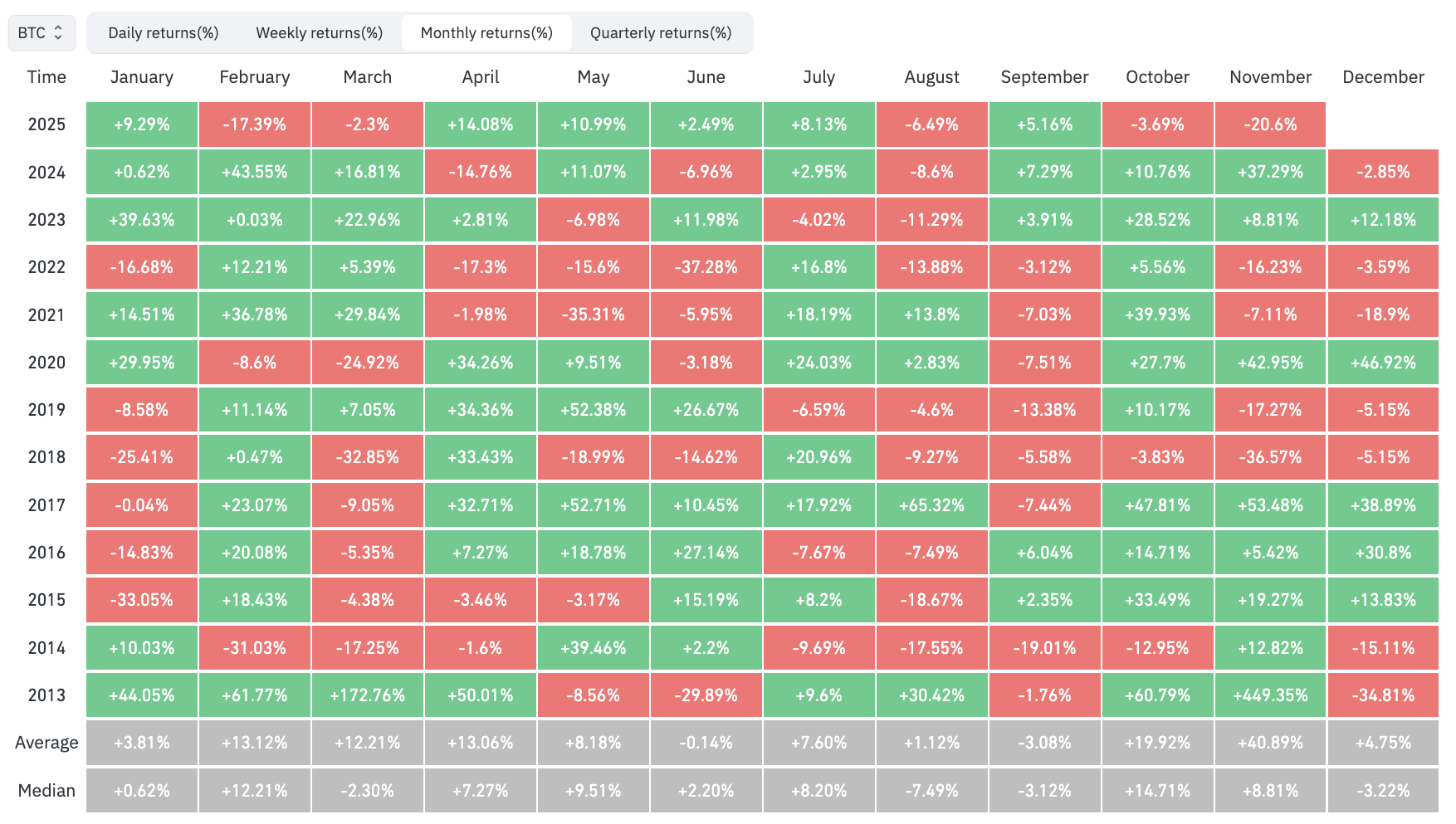Click the +449.35% November 2013 cell

coord(1270,695)
